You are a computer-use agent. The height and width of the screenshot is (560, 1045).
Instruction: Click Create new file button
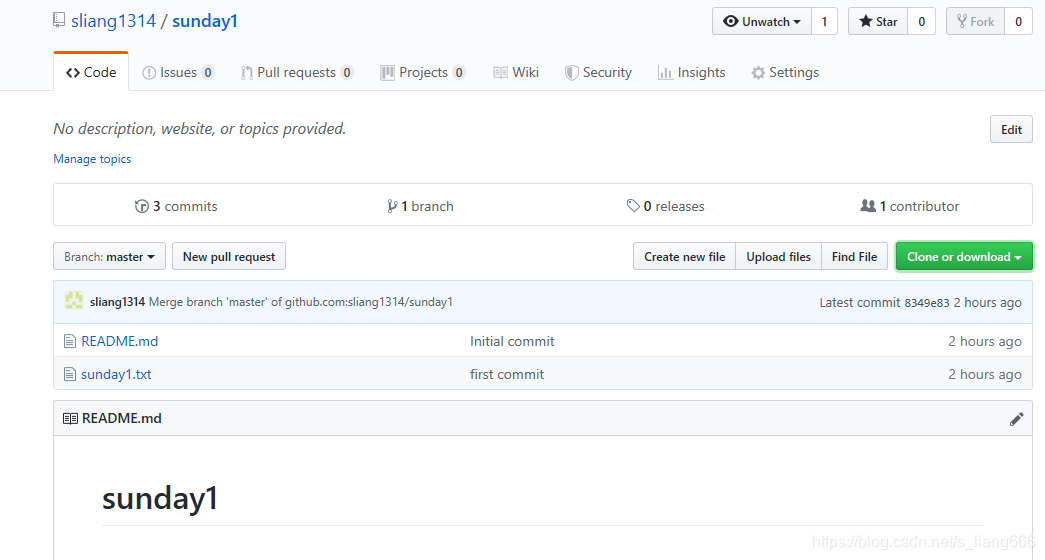[684, 257]
